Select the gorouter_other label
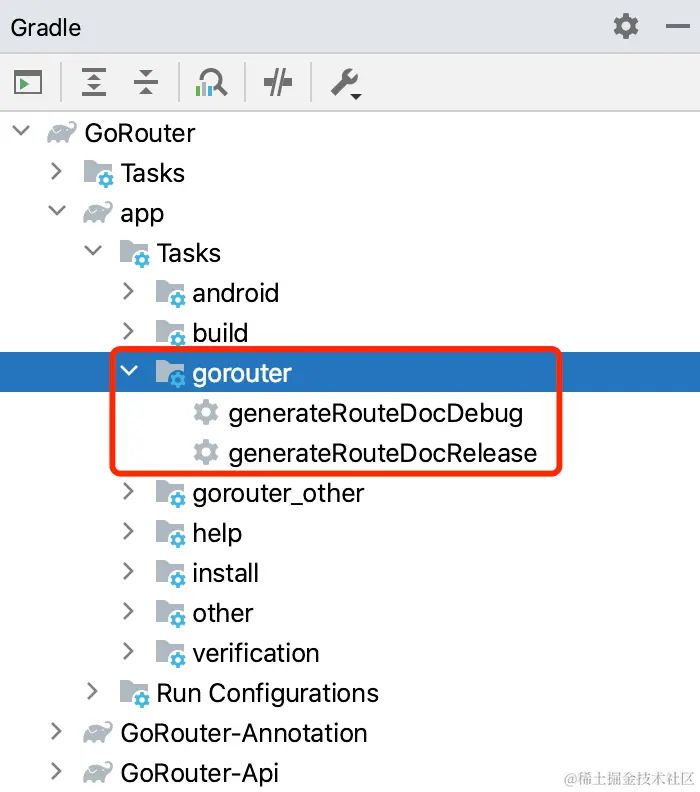This screenshot has height=792, width=700. (x=278, y=494)
